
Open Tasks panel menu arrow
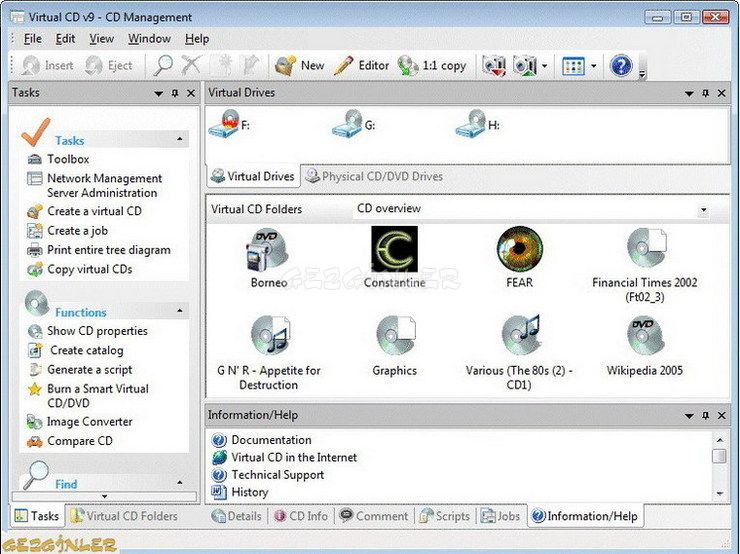click(159, 93)
